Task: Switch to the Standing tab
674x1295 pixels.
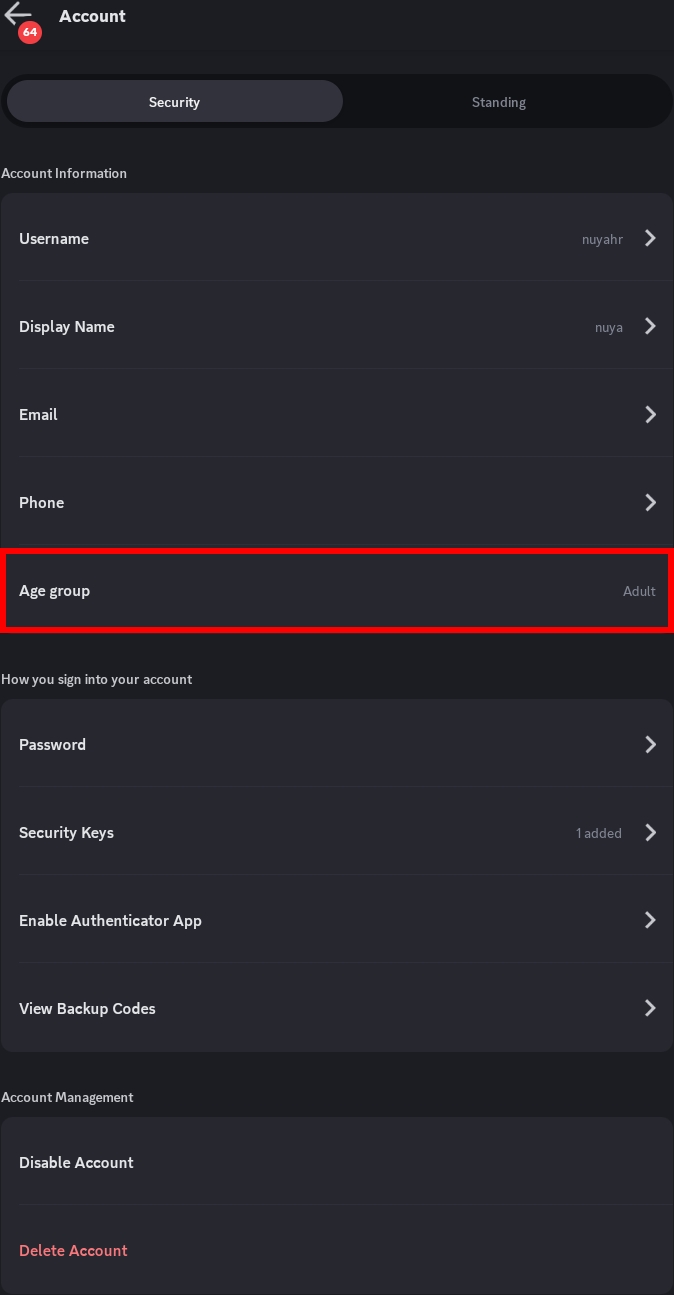Action: pos(498,102)
